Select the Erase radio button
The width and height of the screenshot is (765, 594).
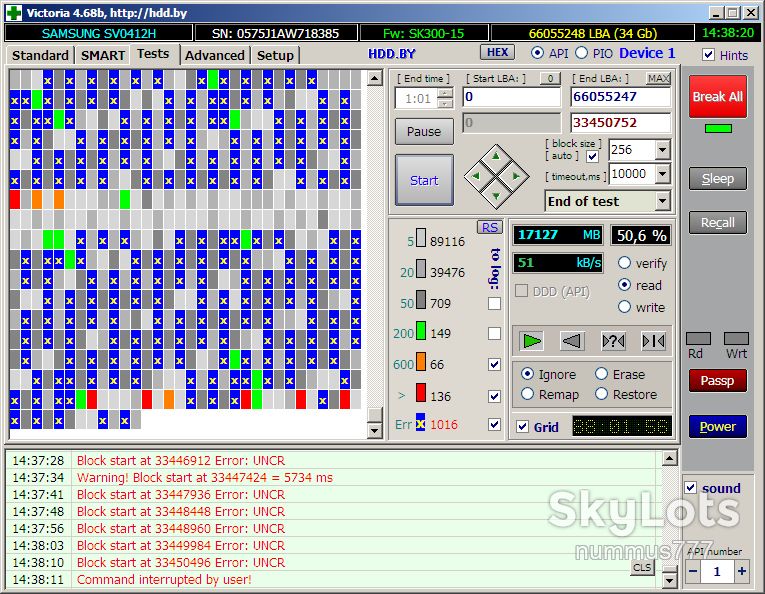pyautogui.click(x=602, y=374)
